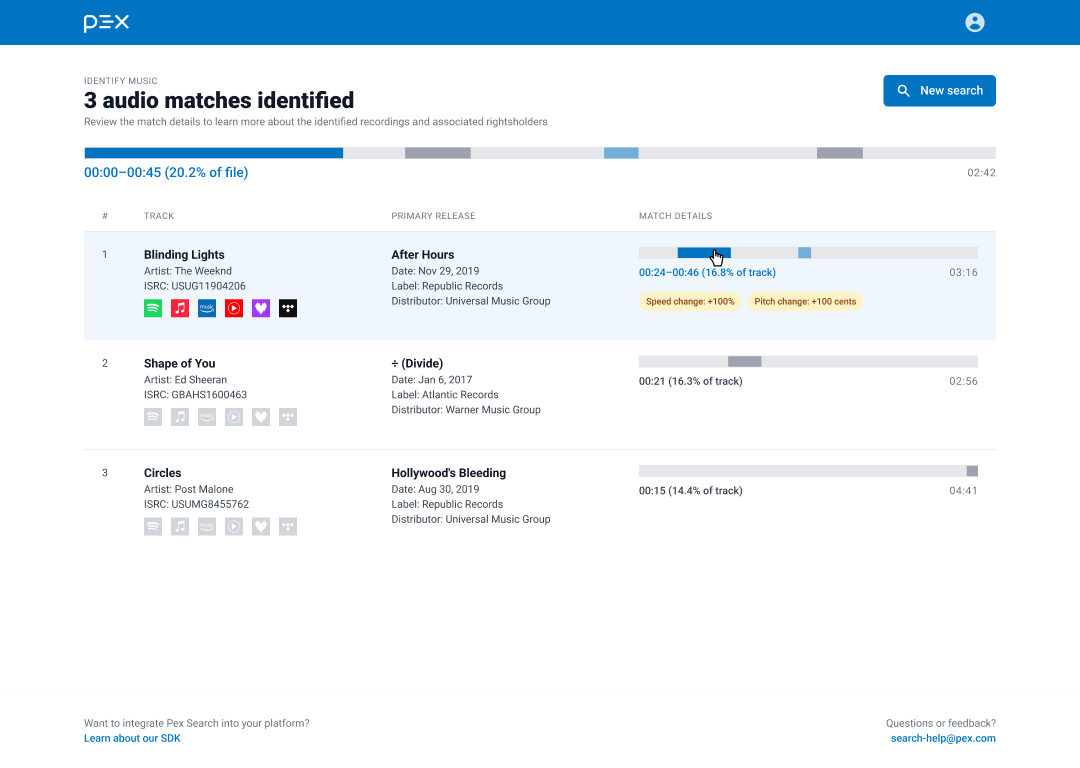Enable the grayed Spotify icon for Shape of You
Screen dimensions: 1080x768
coord(152,417)
